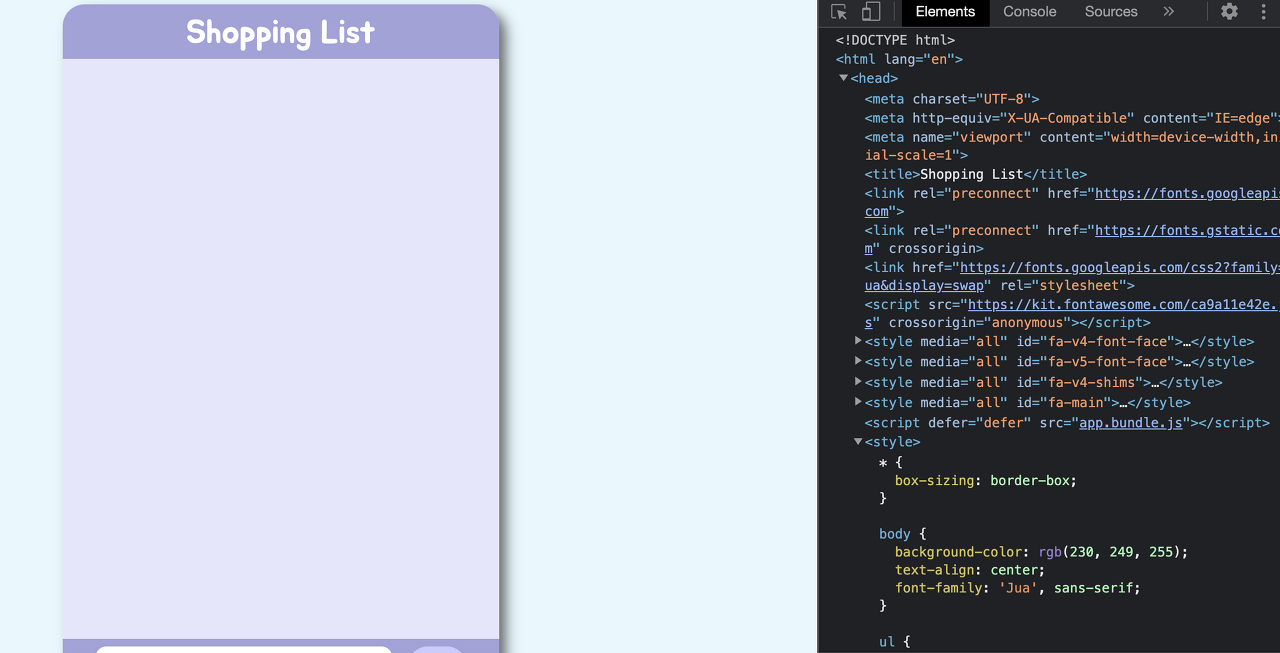Viewport: 1280px width, 653px height.
Task: Open the googleapis css2 stylesheet link
Action: point(1120,268)
